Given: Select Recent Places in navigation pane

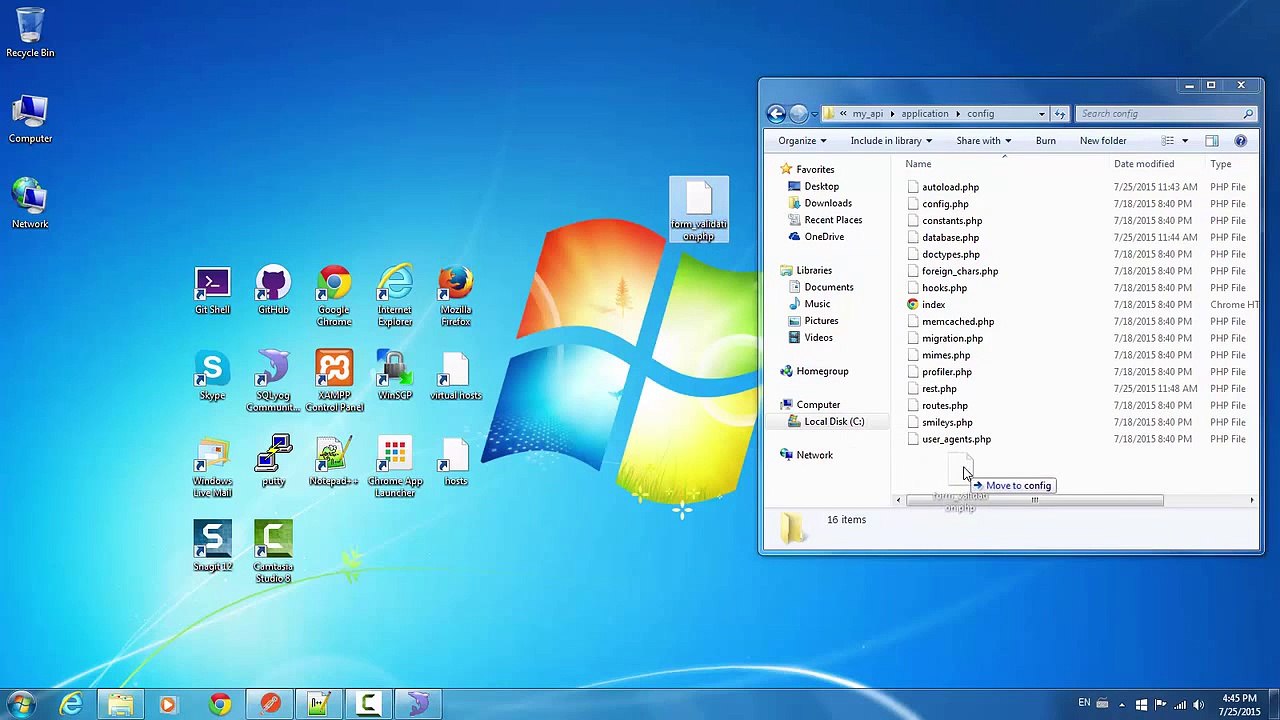Looking at the screenshot, I should [833, 220].
